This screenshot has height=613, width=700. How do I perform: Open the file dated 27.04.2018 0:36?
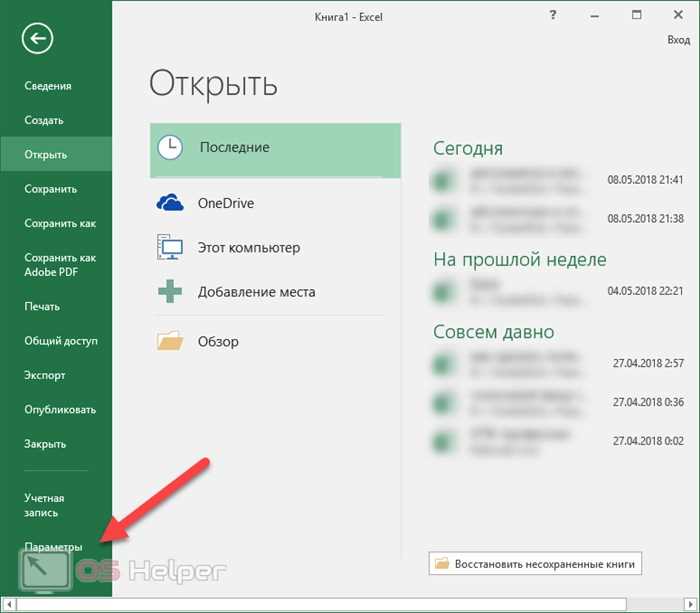pyautogui.click(x=556, y=402)
